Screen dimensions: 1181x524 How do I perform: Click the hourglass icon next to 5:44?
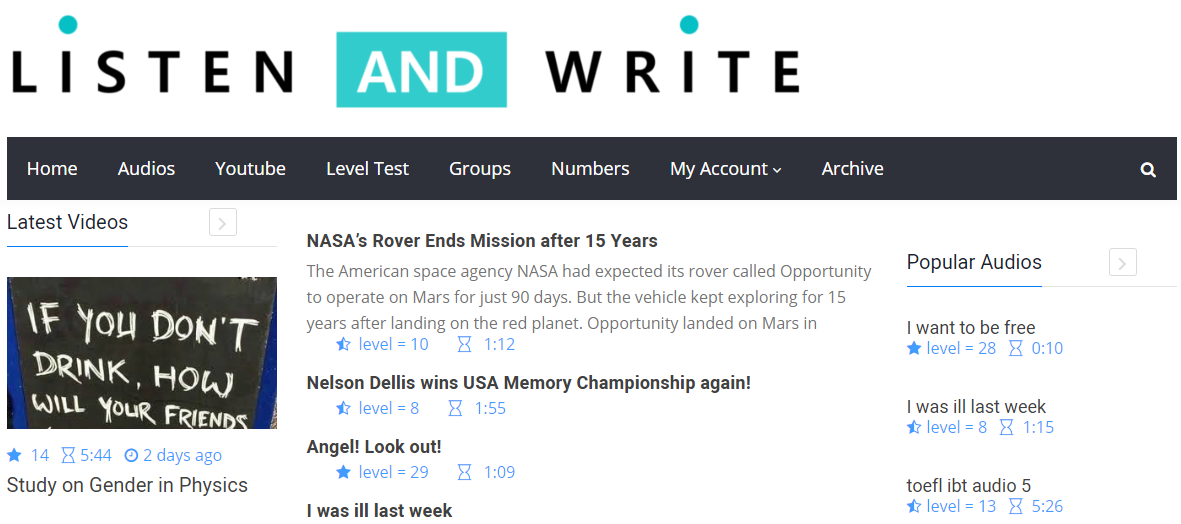[x=68, y=456]
